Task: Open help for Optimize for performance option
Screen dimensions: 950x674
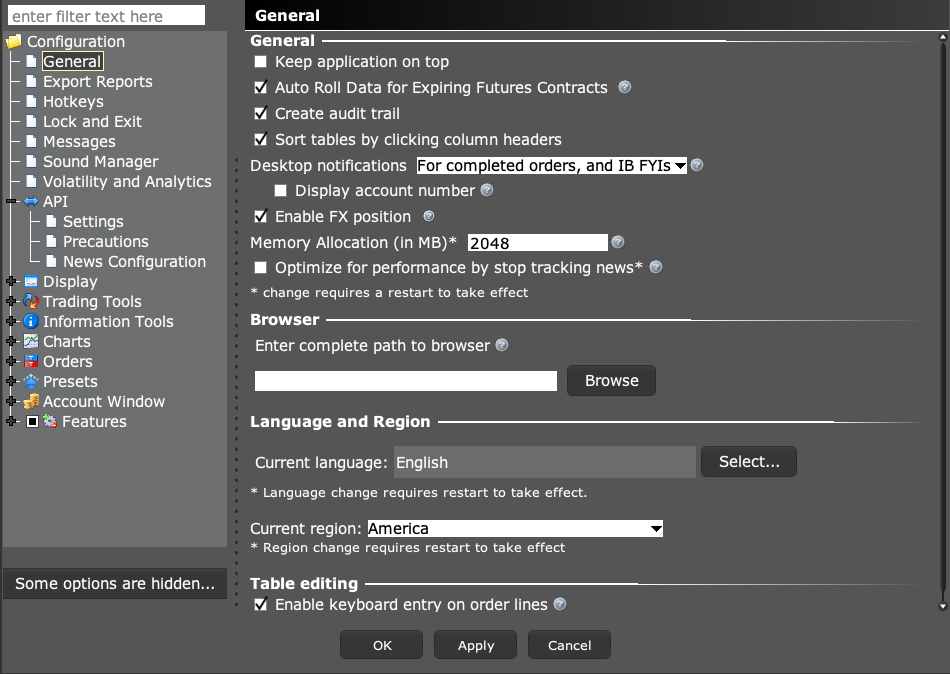Action: coord(656,267)
